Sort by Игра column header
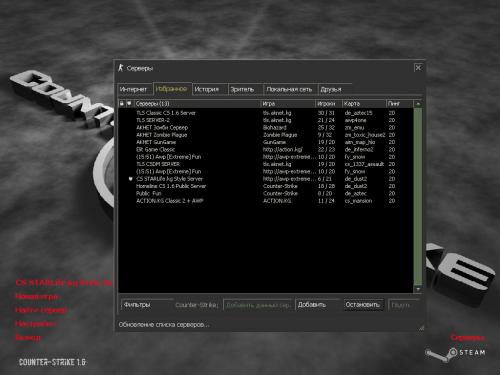This screenshot has height=375, width=500. pos(288,104)
